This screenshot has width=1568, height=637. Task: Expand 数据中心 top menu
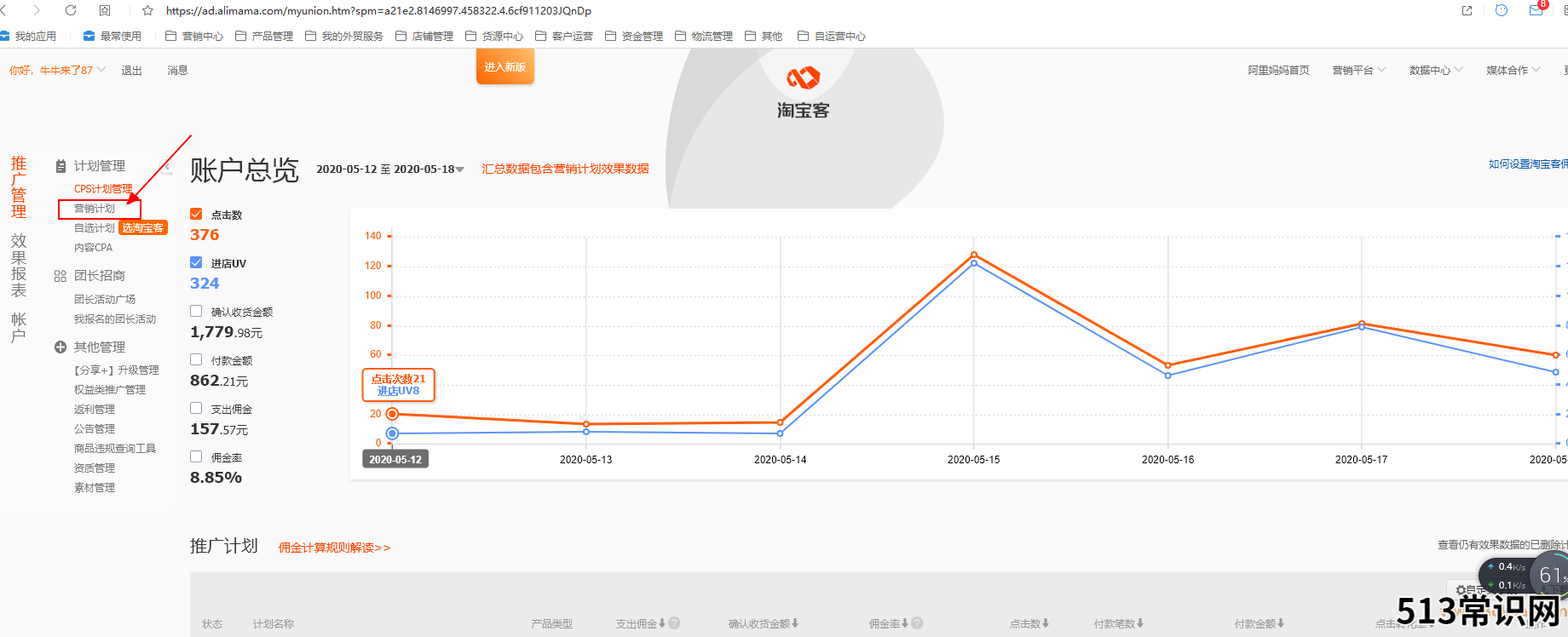pyautogui.click(x=1436, y=70)
